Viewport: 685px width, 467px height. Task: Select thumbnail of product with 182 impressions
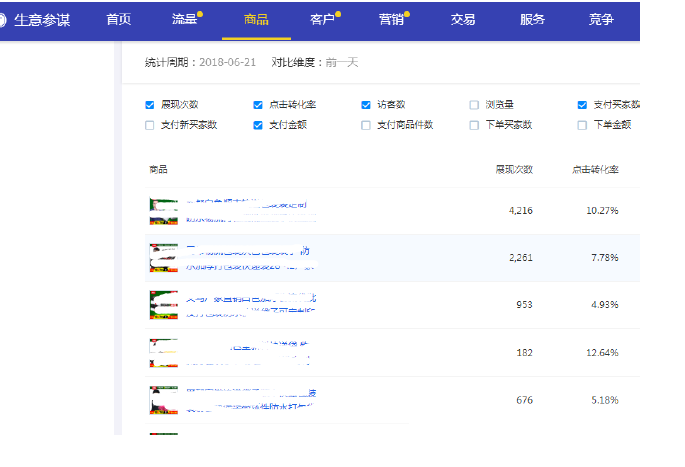coord(163,352)
